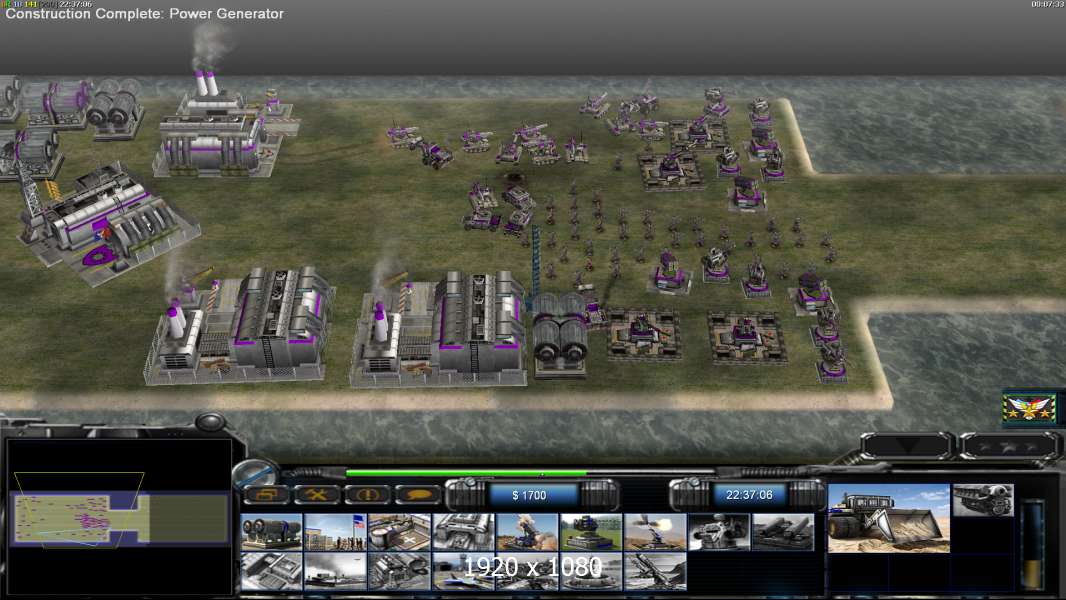Click the vertical power level meter
1066x600 pixels.
(x=1033, y=544)
